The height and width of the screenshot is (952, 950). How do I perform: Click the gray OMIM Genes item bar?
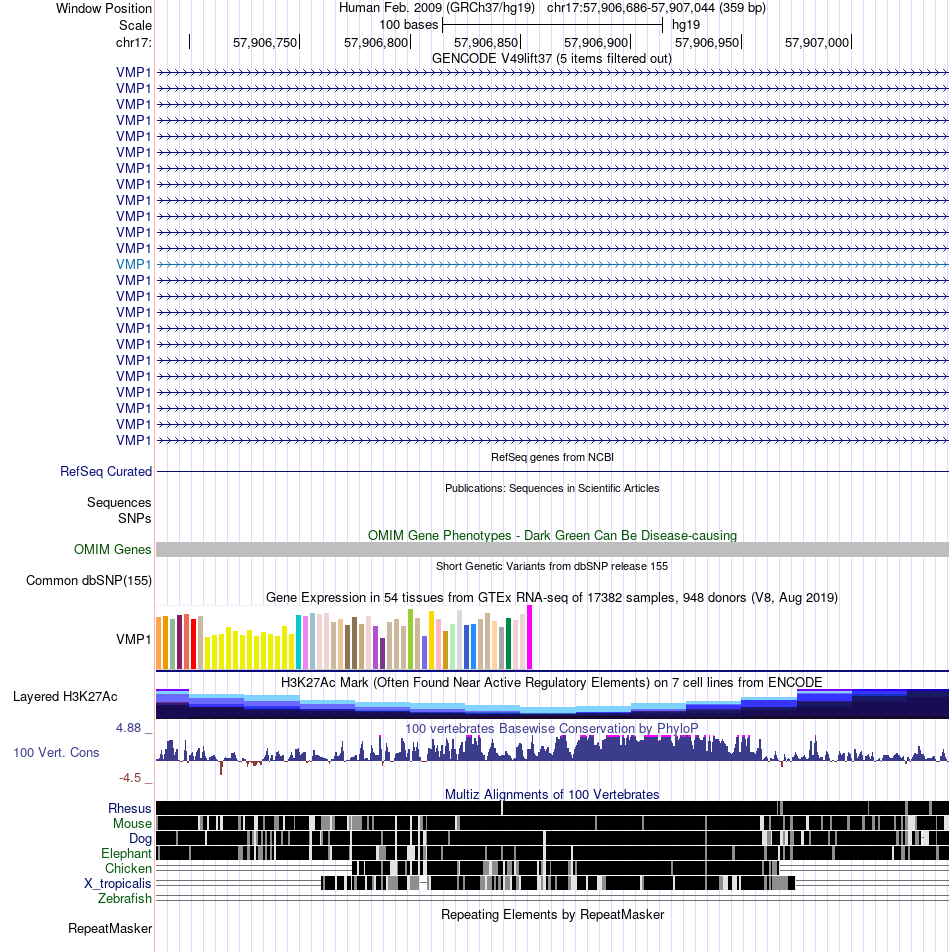(x=552, y=549)
